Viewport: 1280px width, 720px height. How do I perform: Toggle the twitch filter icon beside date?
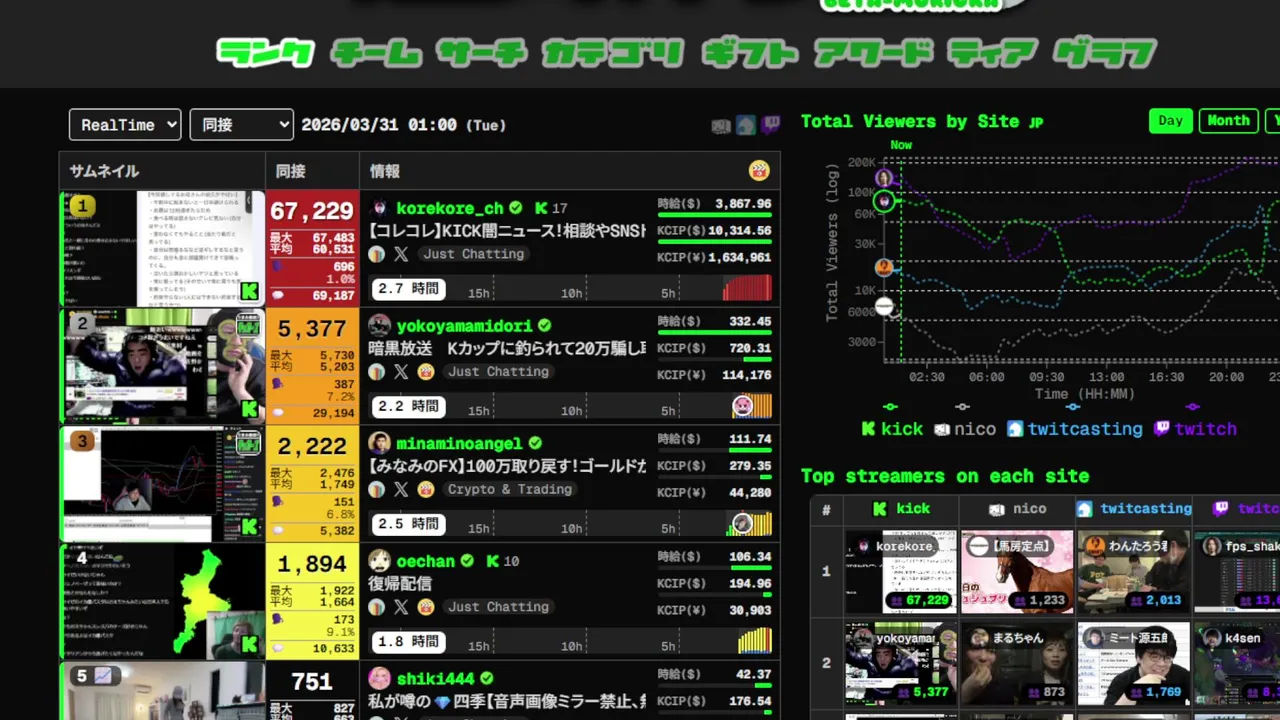(x=770, y=125)
